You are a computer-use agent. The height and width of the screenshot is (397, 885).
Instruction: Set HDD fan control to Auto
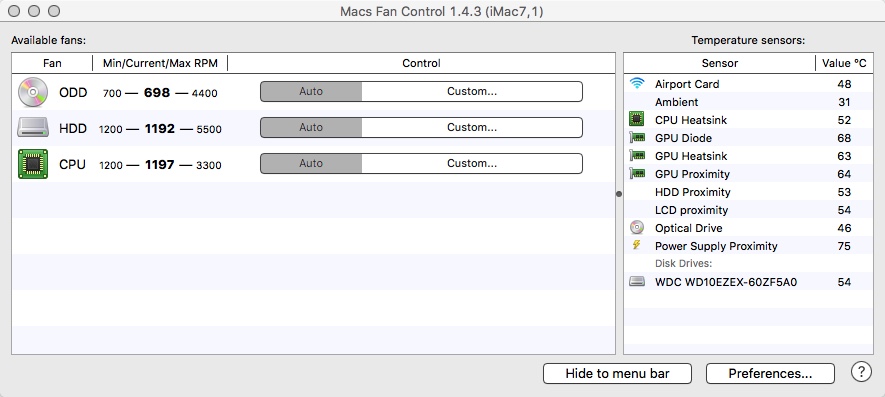click(x=311, y=128)
